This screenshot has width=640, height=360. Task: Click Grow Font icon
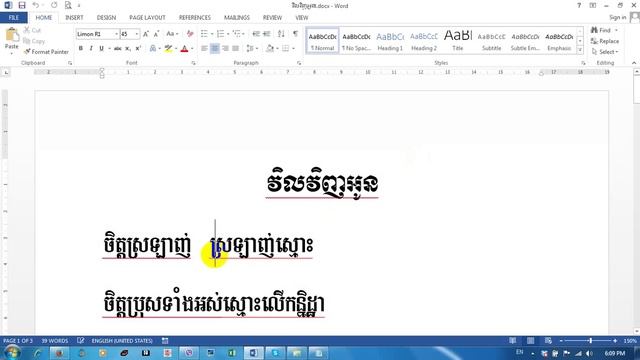tap(146, 34)
